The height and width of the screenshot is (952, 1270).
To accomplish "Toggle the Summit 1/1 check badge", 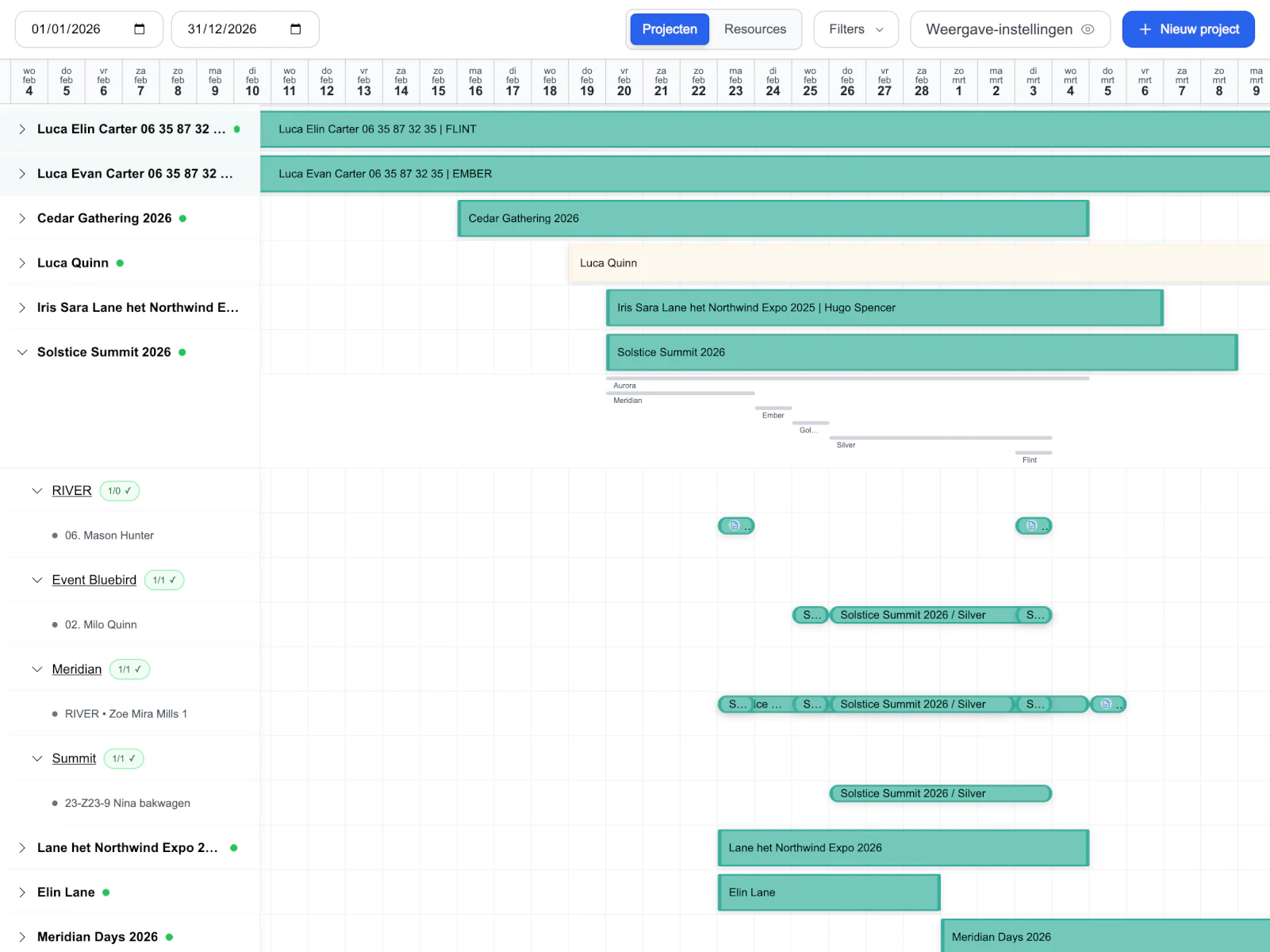I will (124, 758).
